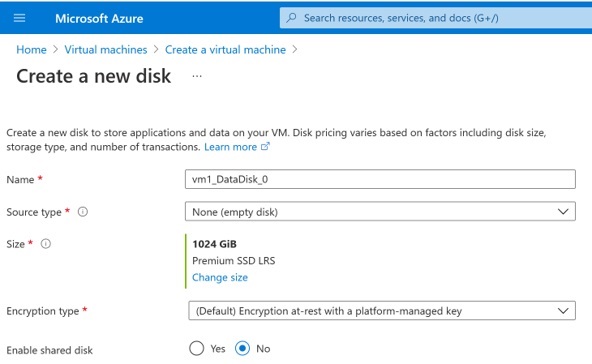Click the Microsoft Azure logo text

tap(99, 19)
